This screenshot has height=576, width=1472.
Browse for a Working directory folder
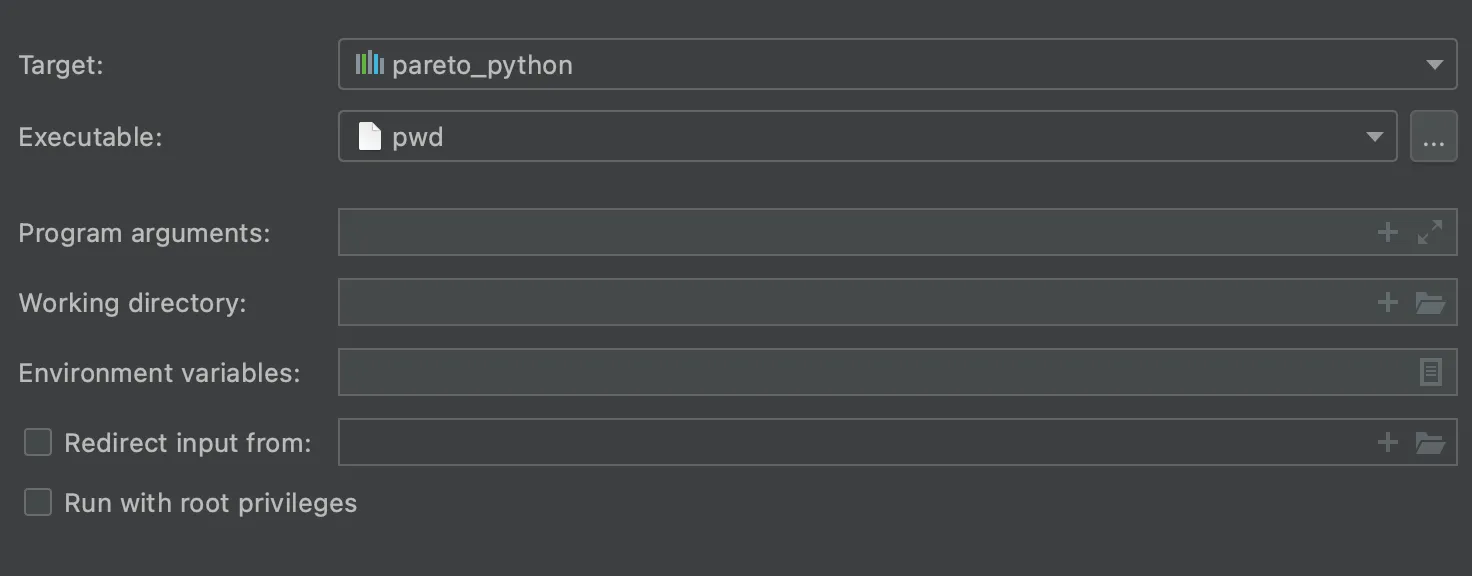[x=1430, y=302]
